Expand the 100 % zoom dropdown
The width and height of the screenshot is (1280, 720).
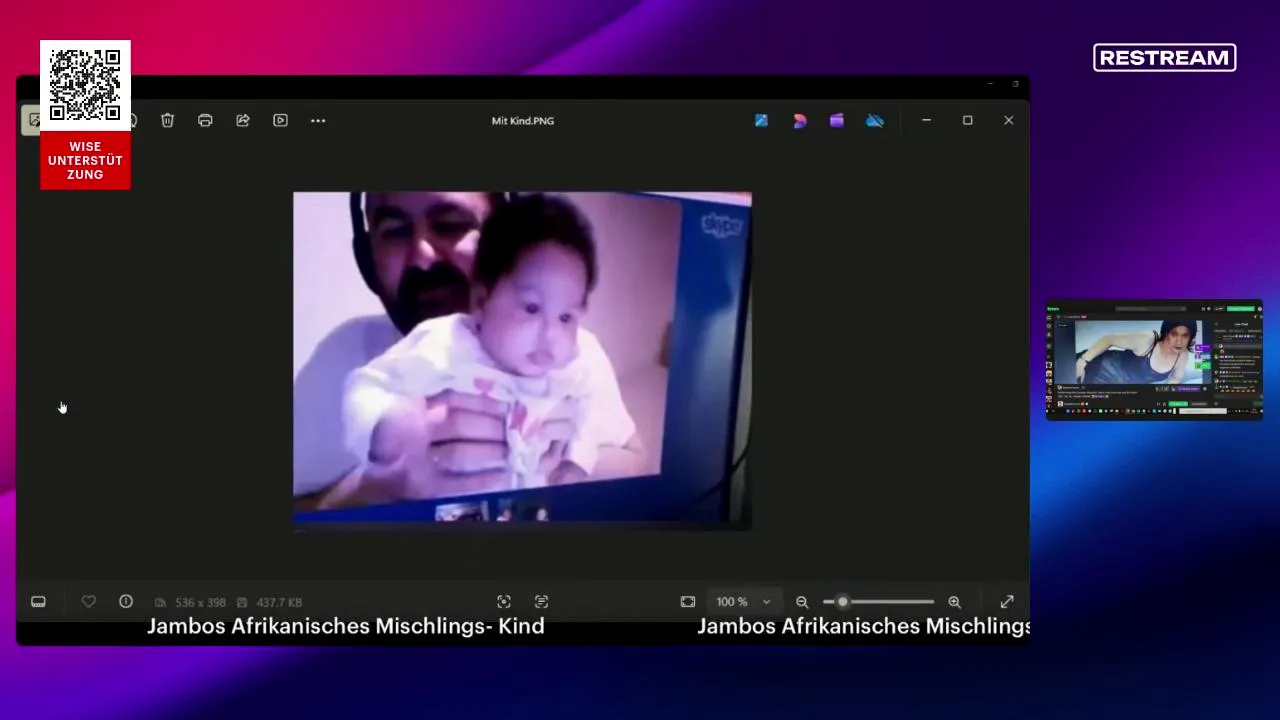[x=743, y=602]
